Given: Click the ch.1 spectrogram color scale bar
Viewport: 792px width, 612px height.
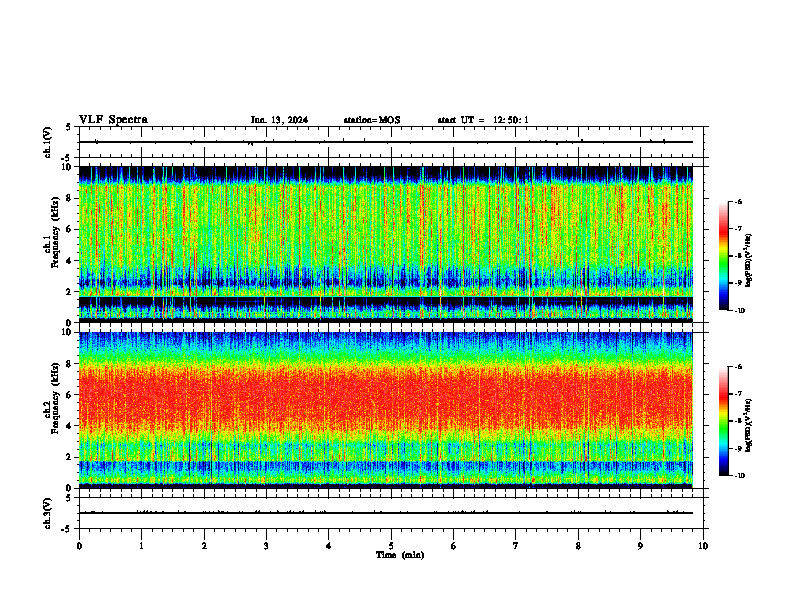Looking at the screenshot, I should tap(723, 256).
